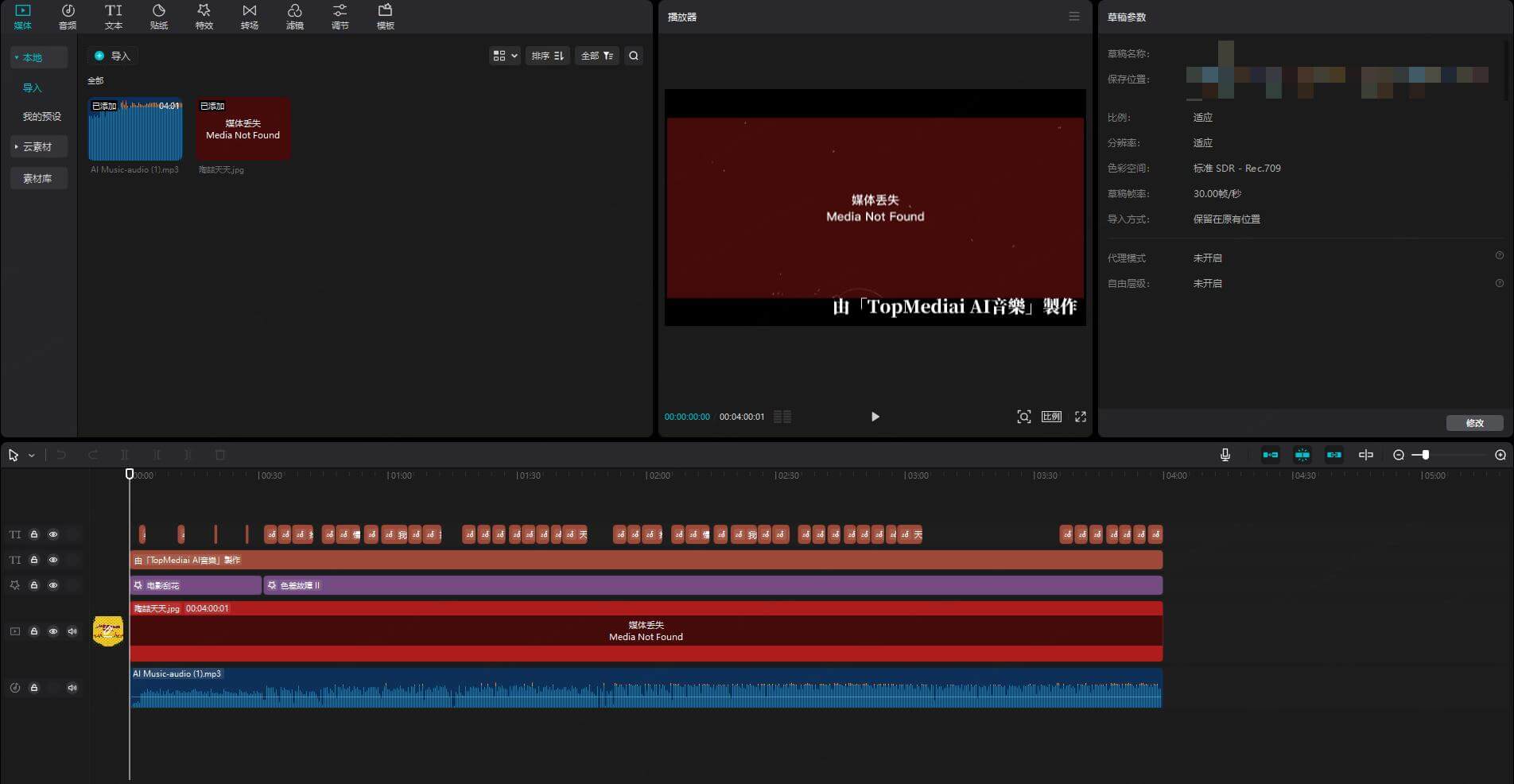Click the timeline zoom out icon
Screen dimensions: 1514x784
[x=1399, y=455]
